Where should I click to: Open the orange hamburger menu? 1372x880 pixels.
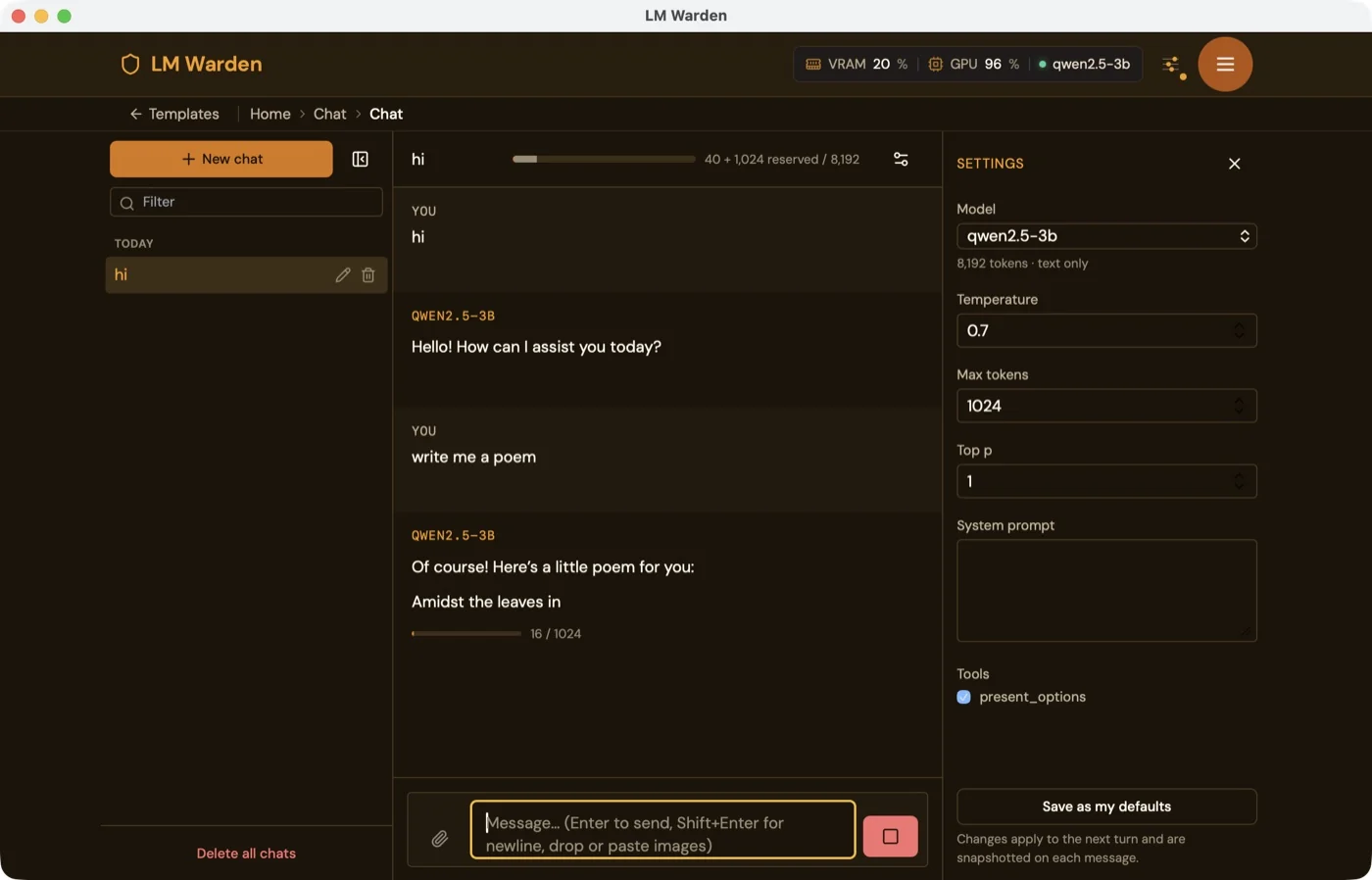point(1225,65)
